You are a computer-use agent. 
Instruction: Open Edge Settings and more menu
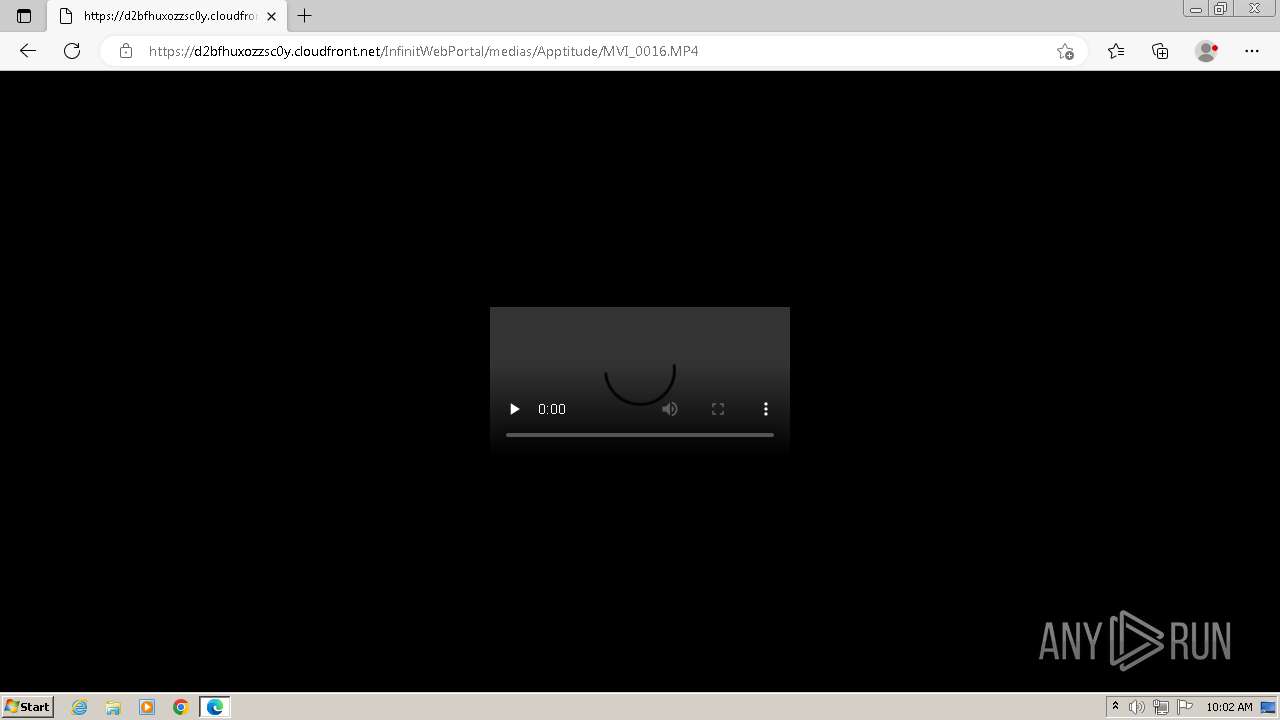(1252, 51)
